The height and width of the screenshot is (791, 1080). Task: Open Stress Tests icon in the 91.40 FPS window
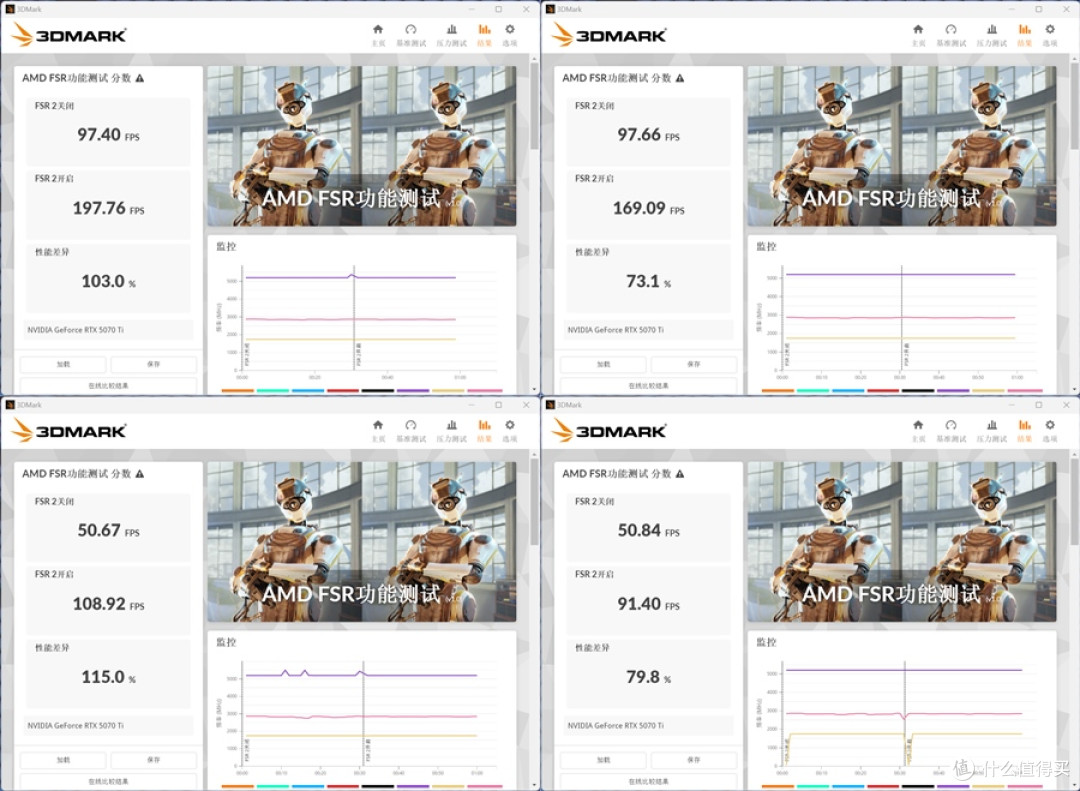[x=991, y=430]
